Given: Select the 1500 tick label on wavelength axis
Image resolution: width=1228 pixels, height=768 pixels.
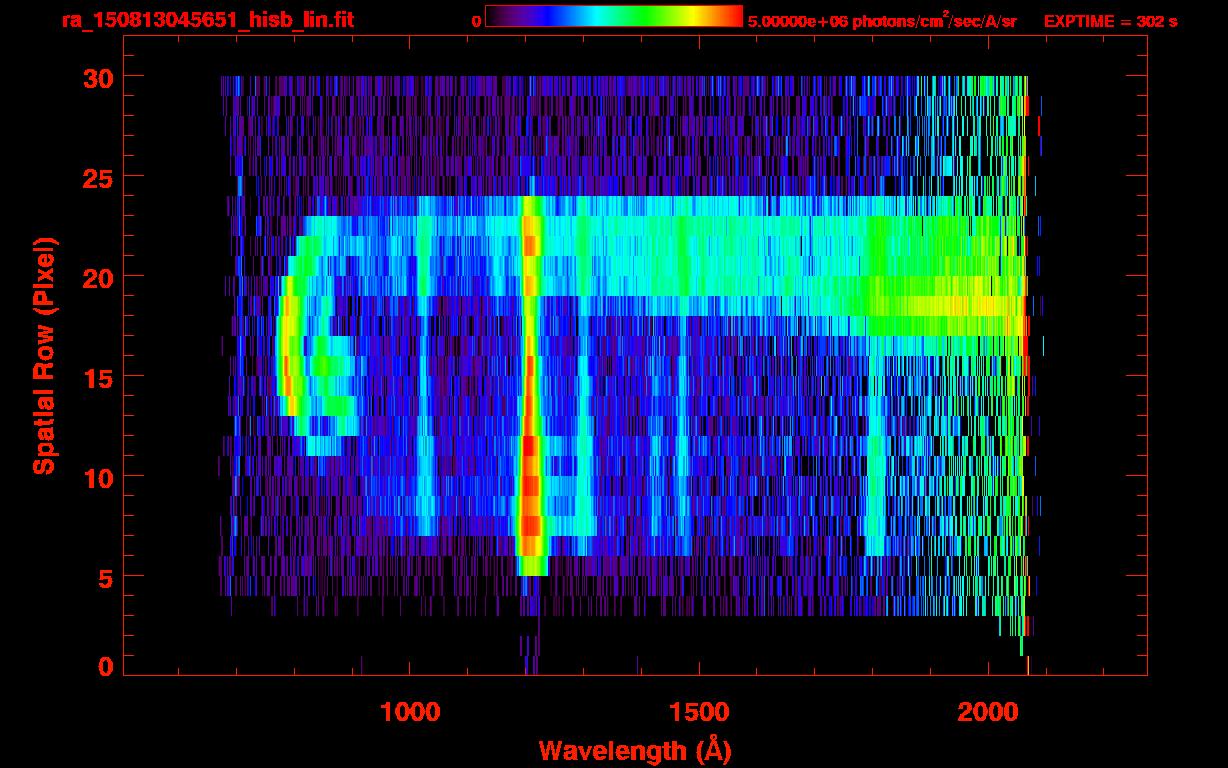Looking at the screenshot, I should pyautogui.click(x=698, y=711).
